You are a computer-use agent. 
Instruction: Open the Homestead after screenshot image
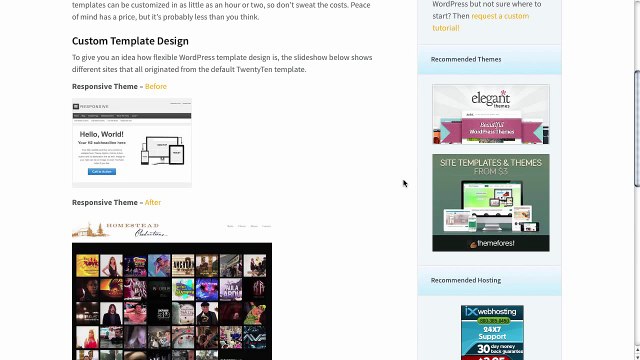pos(172,289)
